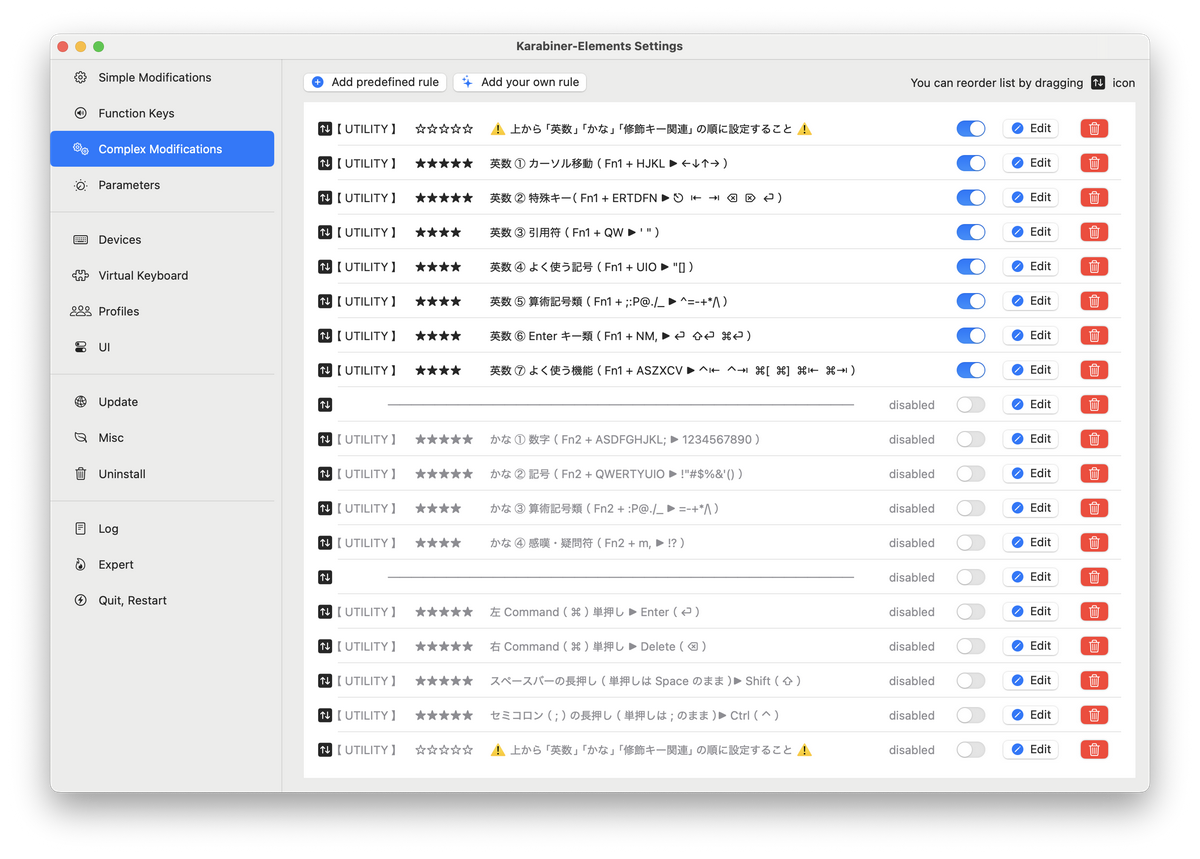Click the Quit, Restart bolt icon
Image resolution: width=1200 pixels, height=859 pixels.
(81, 601)
